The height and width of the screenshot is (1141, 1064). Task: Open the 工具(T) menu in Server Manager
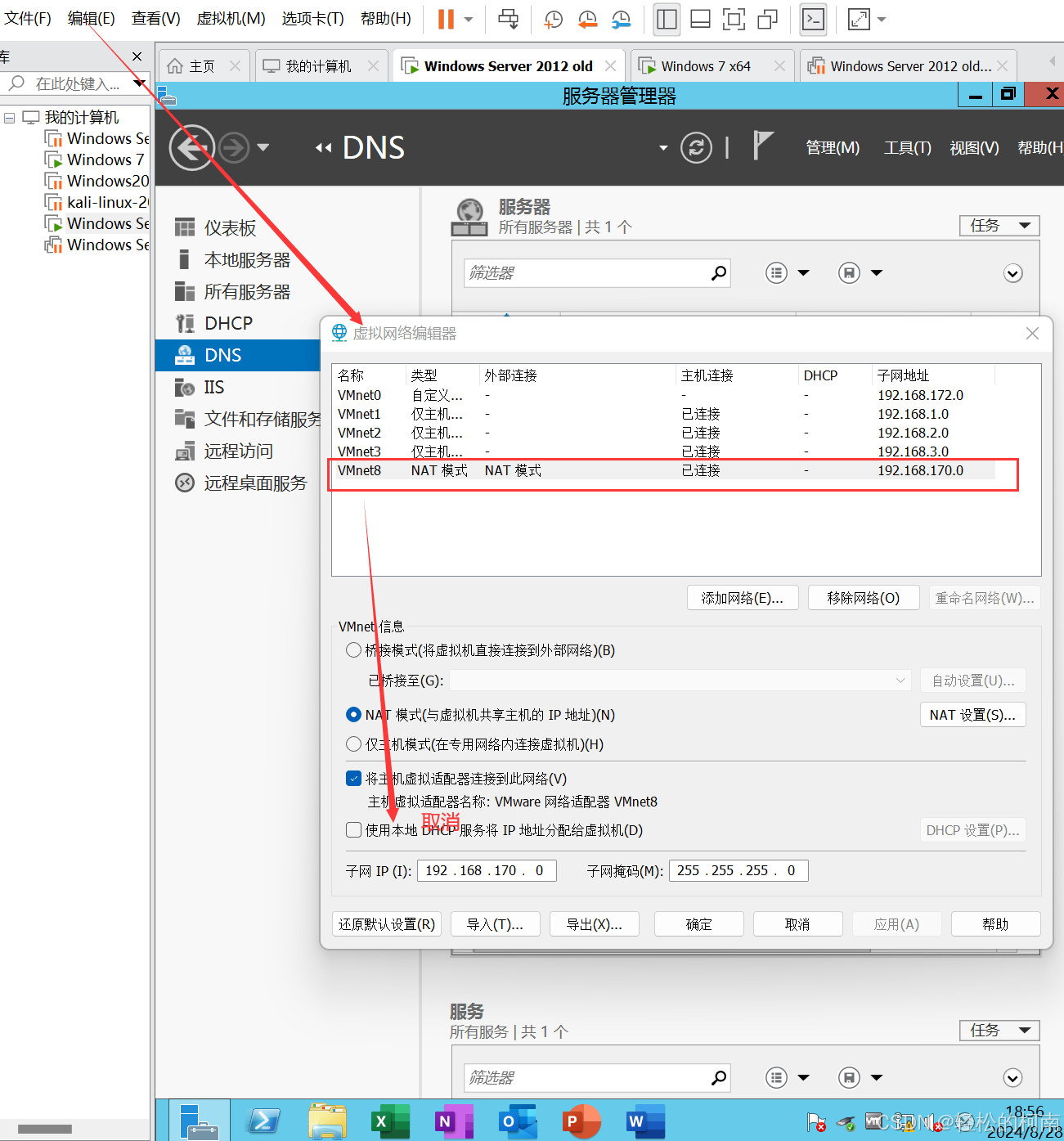click(x=908, y=148)
